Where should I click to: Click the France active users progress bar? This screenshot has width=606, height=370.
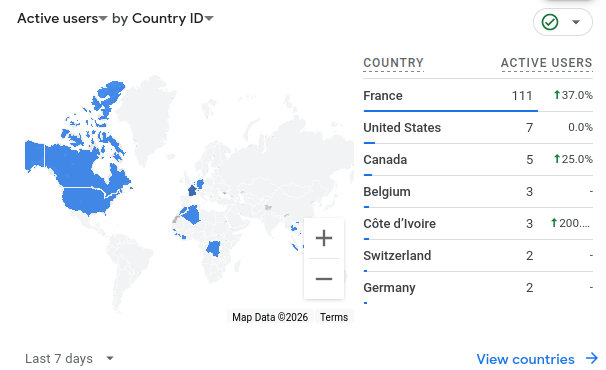(450, 111)
